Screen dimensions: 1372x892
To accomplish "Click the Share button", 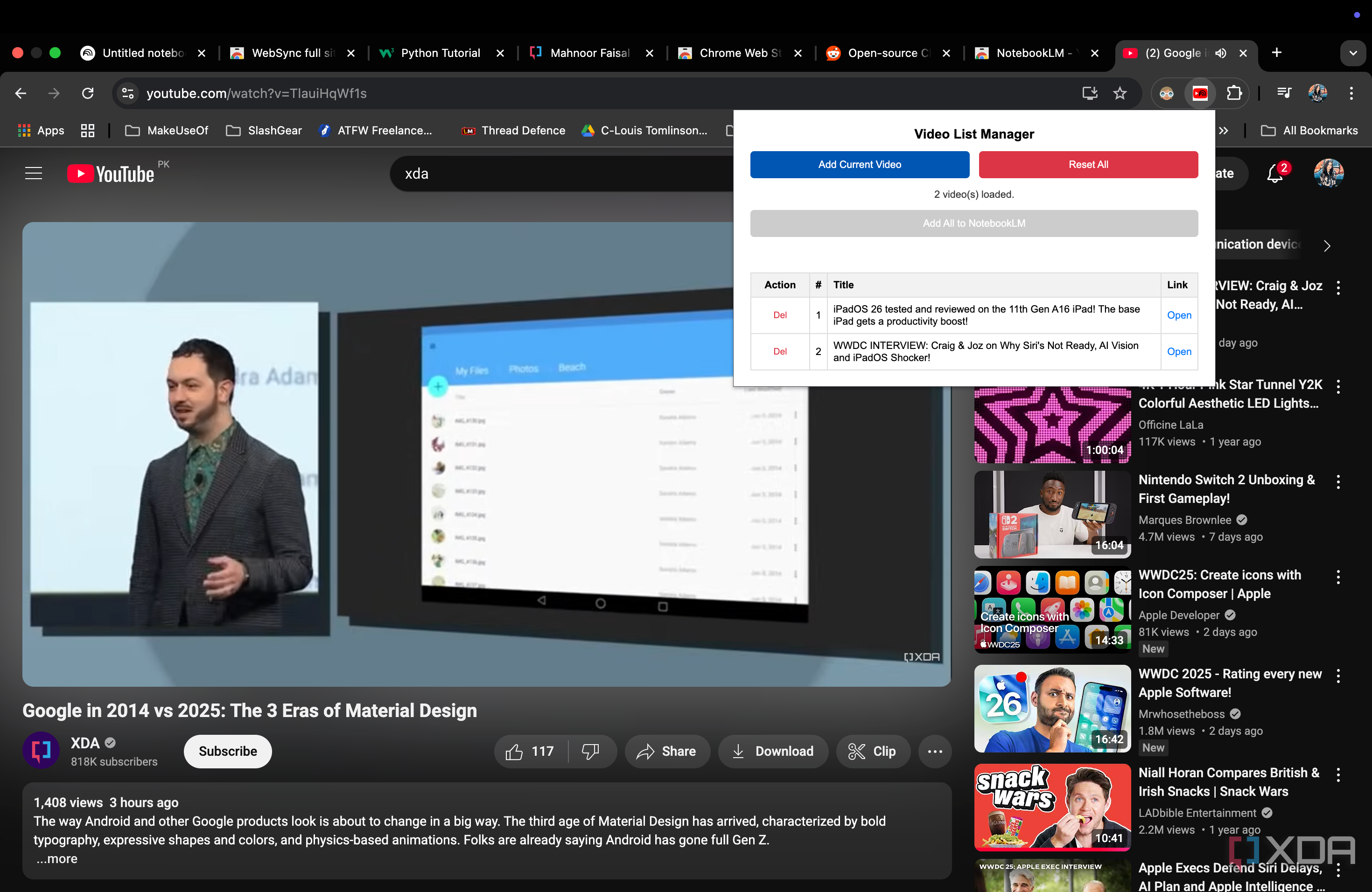I will click(666, 751).
